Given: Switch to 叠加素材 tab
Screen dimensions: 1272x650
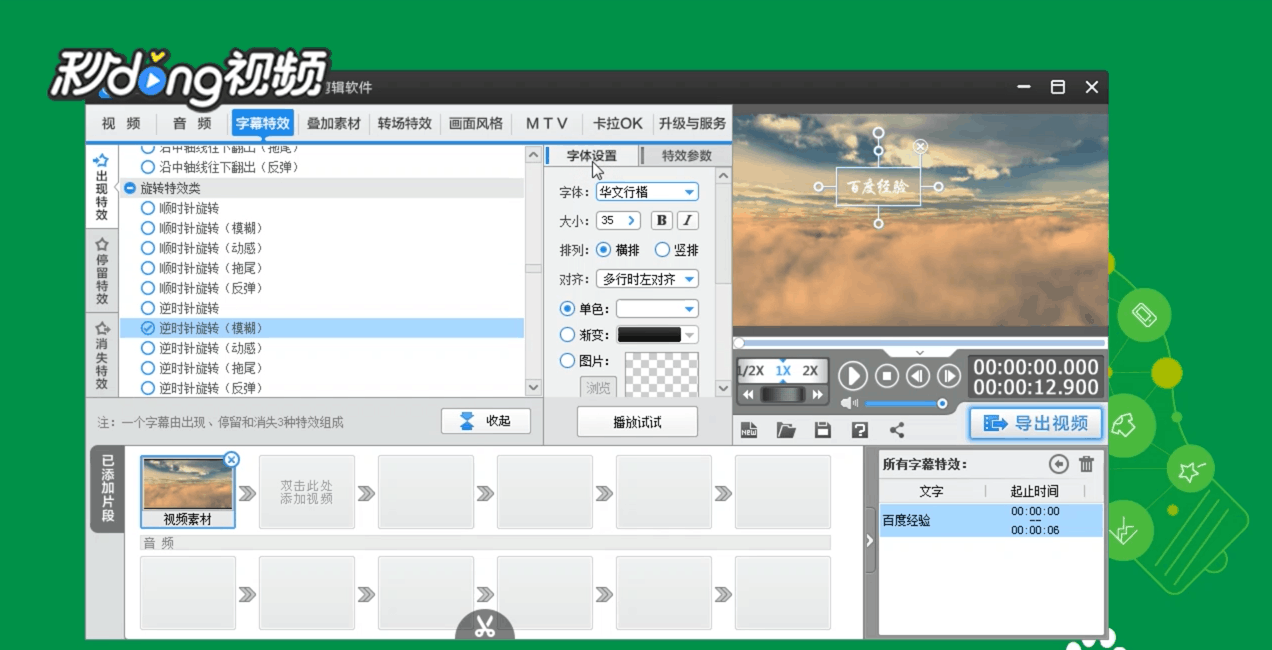Looking at the screenshot, I should point(333,124).
